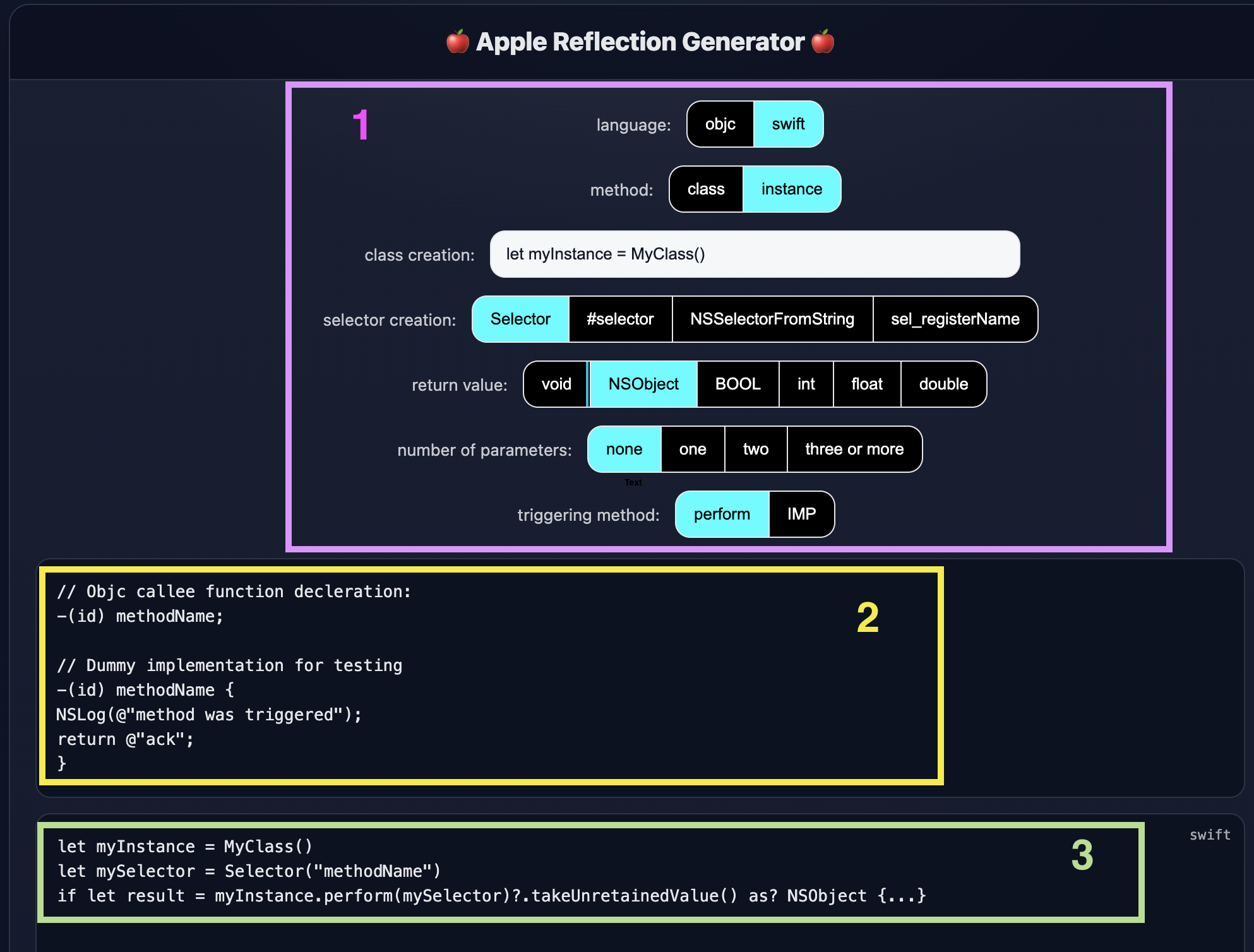Click the class creation text field
The height and width of the screenshot is (952, 1254).
[x=755, y=254]
